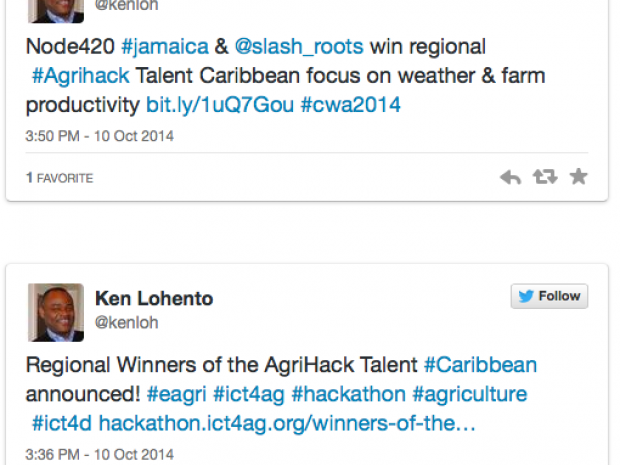Viewport: 620px width, 465px height.
Task: Follow Ken Lohento on Twitter
Action: coord(550,296)
